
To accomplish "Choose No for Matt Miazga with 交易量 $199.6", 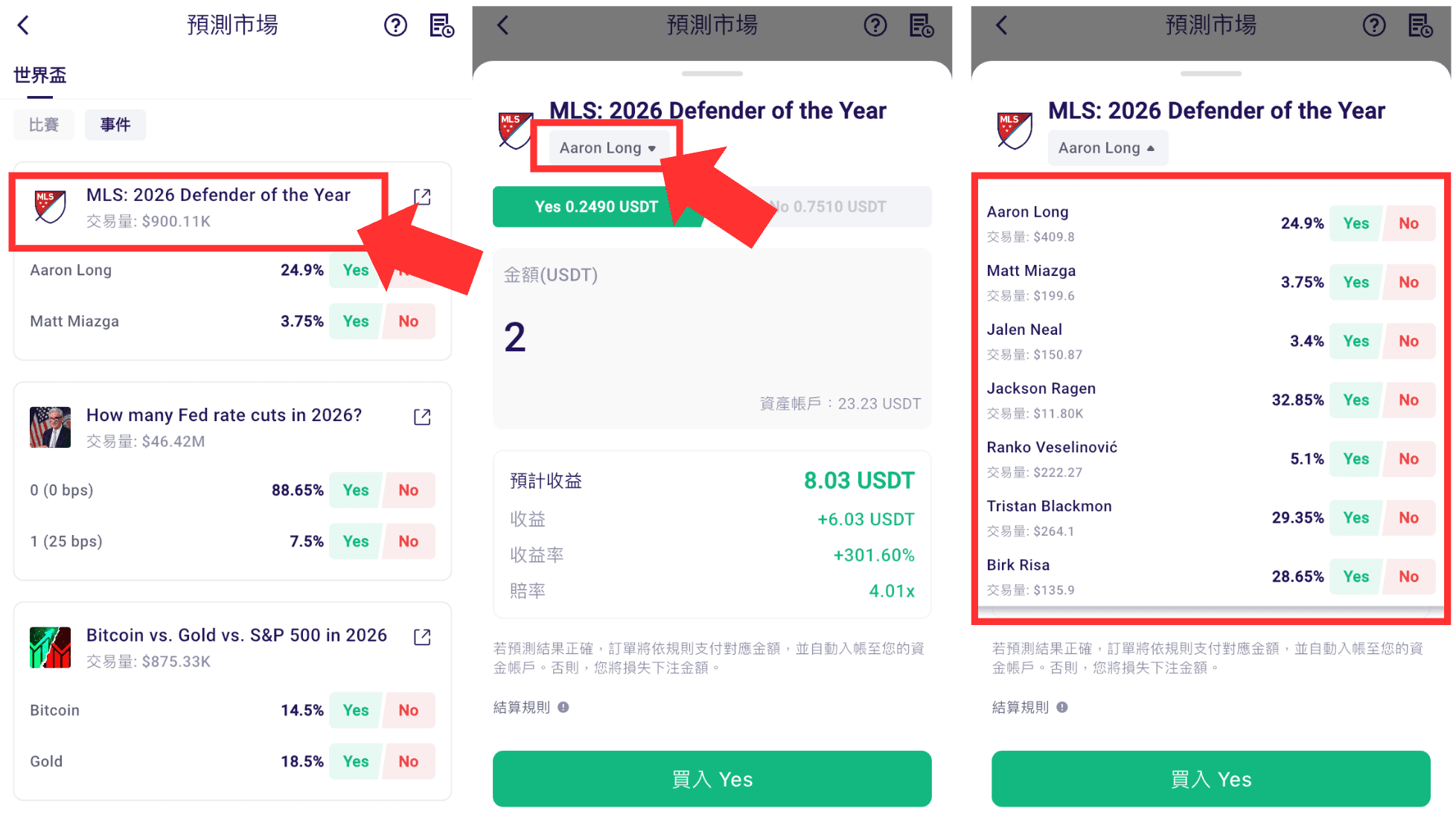I will (x=1409, y=282).
